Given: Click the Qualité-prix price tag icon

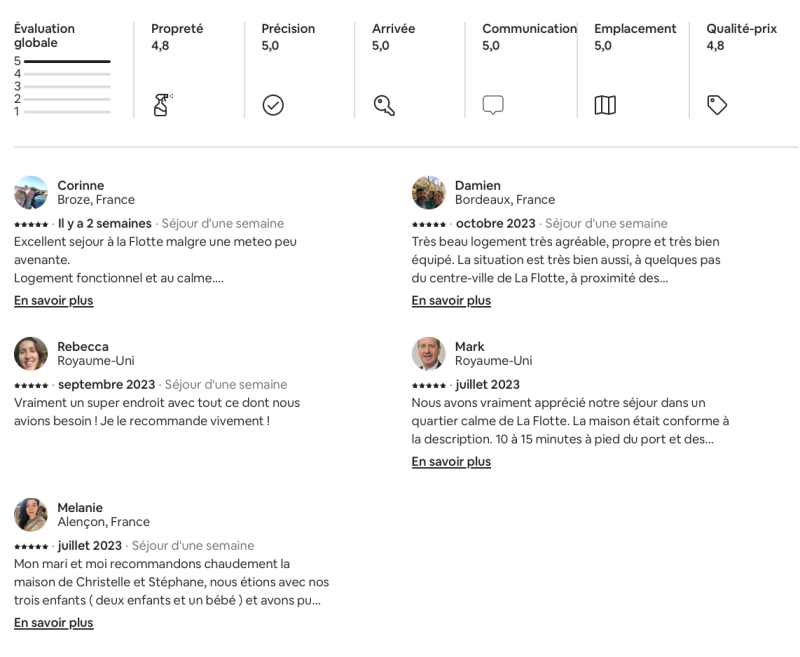Looking at the screenshot, I should pos(717,104).
